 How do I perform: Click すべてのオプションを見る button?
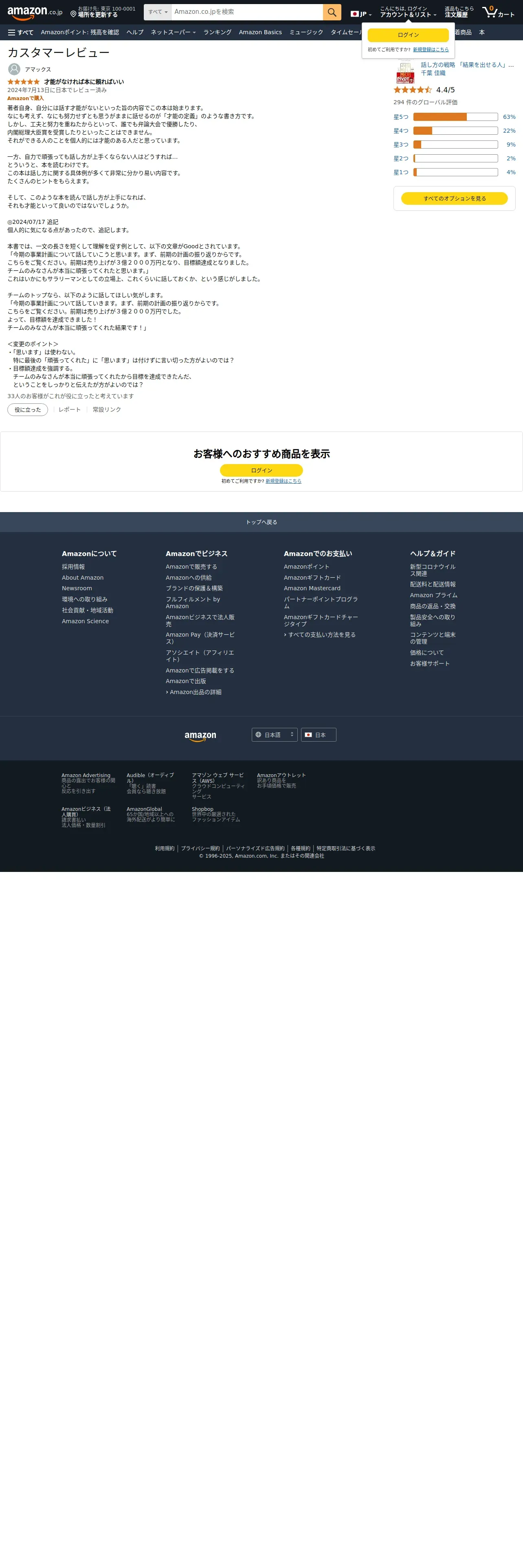454,198
